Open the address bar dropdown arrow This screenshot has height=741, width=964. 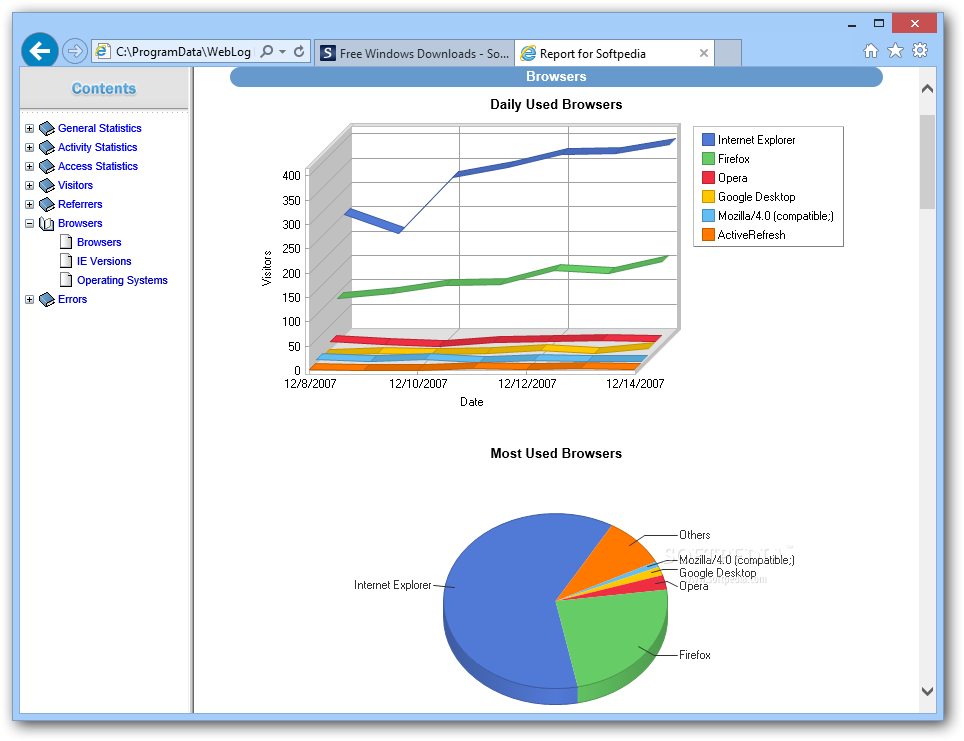pos(282,52)
